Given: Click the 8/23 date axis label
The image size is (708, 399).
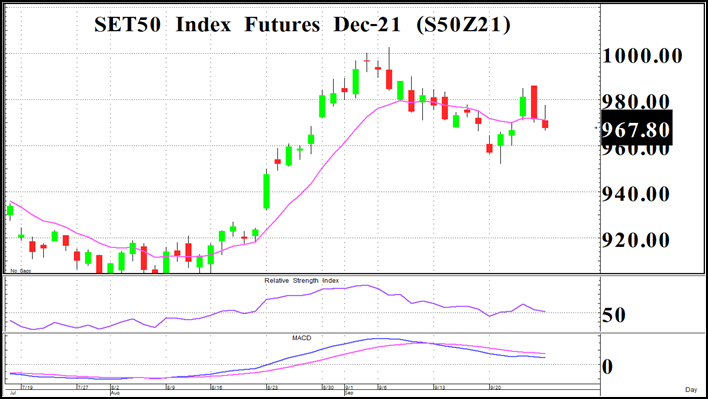Looking at the screenshot, I should coord(272,387).
